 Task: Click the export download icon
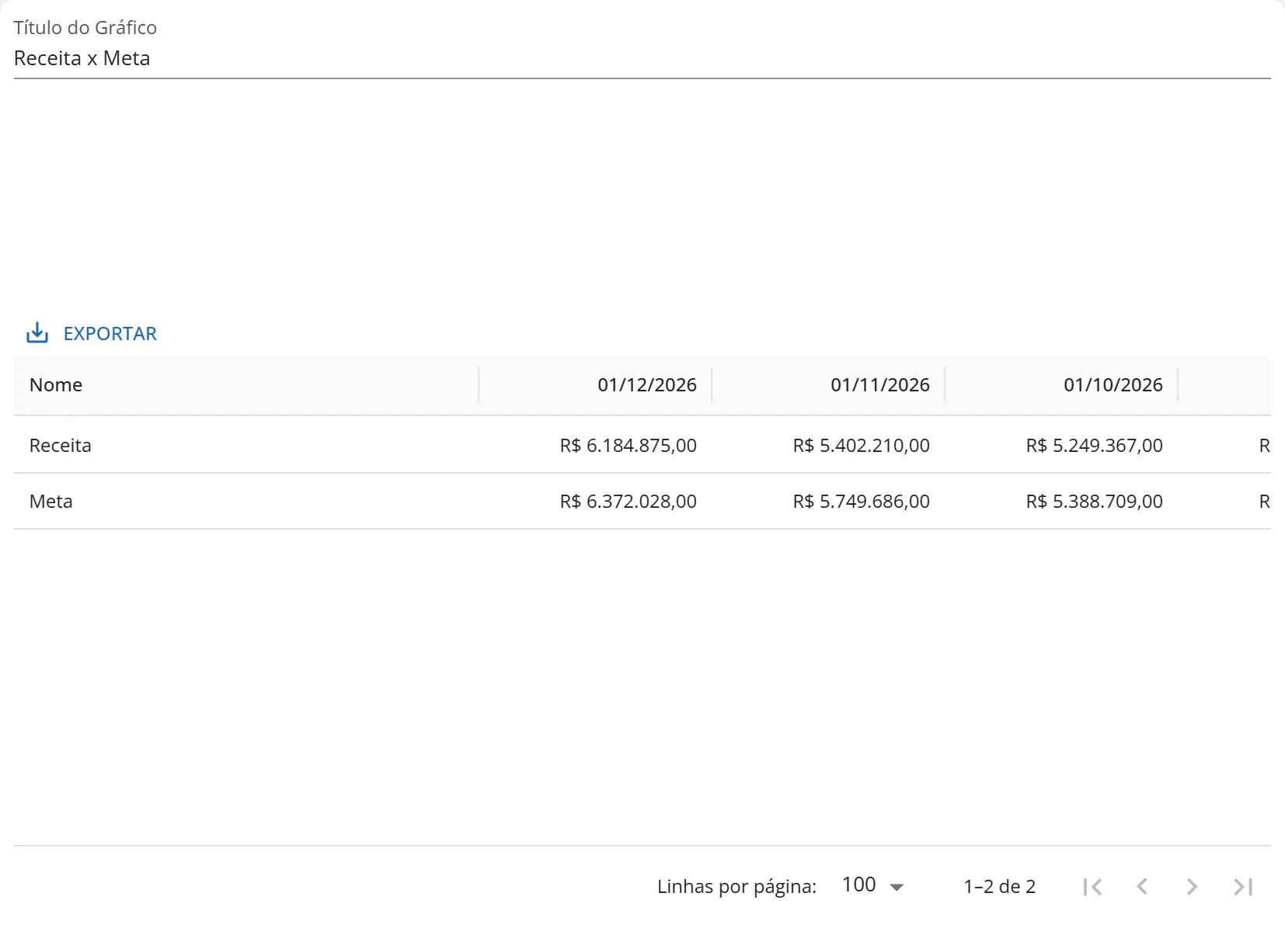pyautogui.click(x=37, y=333)
